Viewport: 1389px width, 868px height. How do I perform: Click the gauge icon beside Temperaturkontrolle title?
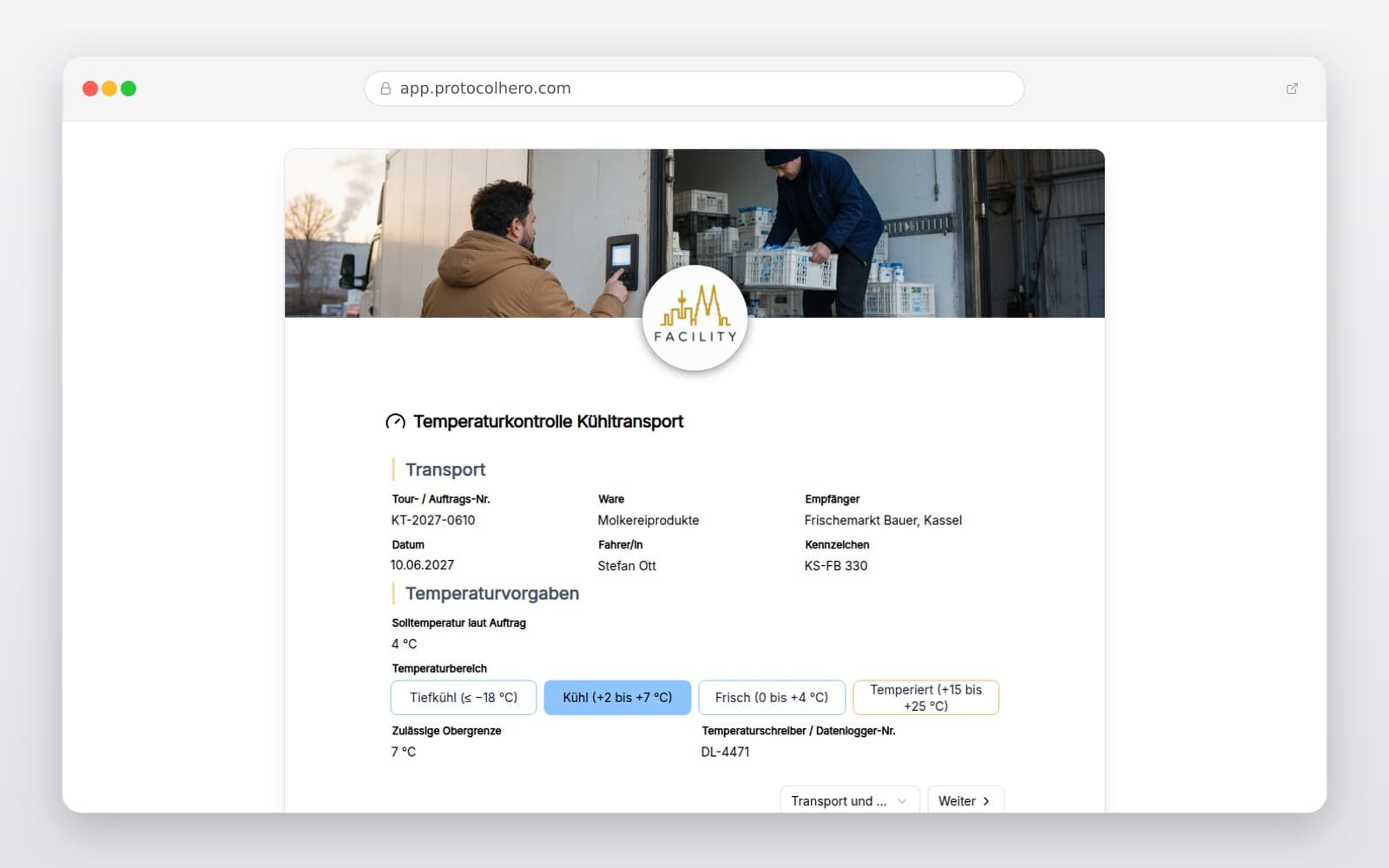(x=395, y=422)
